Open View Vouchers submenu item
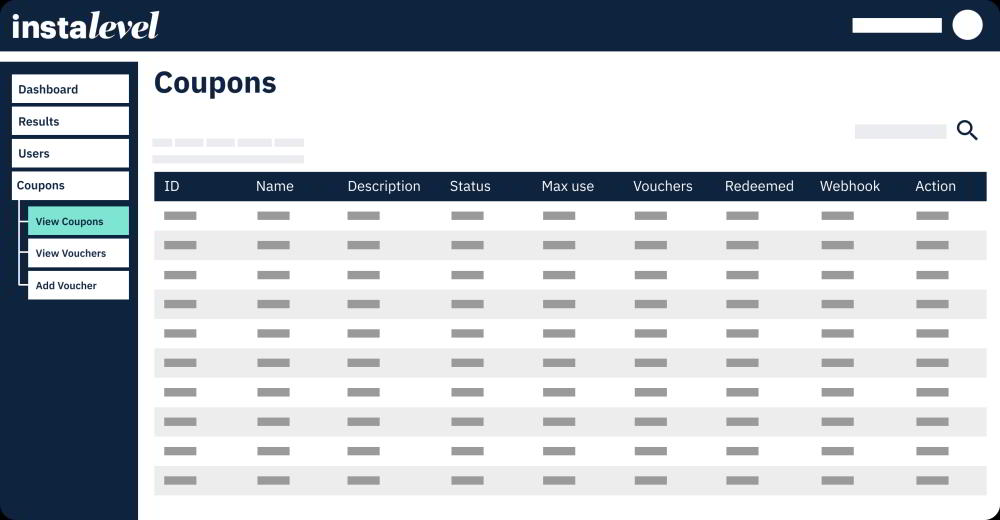1000x520 pixels. coord(78,253)
